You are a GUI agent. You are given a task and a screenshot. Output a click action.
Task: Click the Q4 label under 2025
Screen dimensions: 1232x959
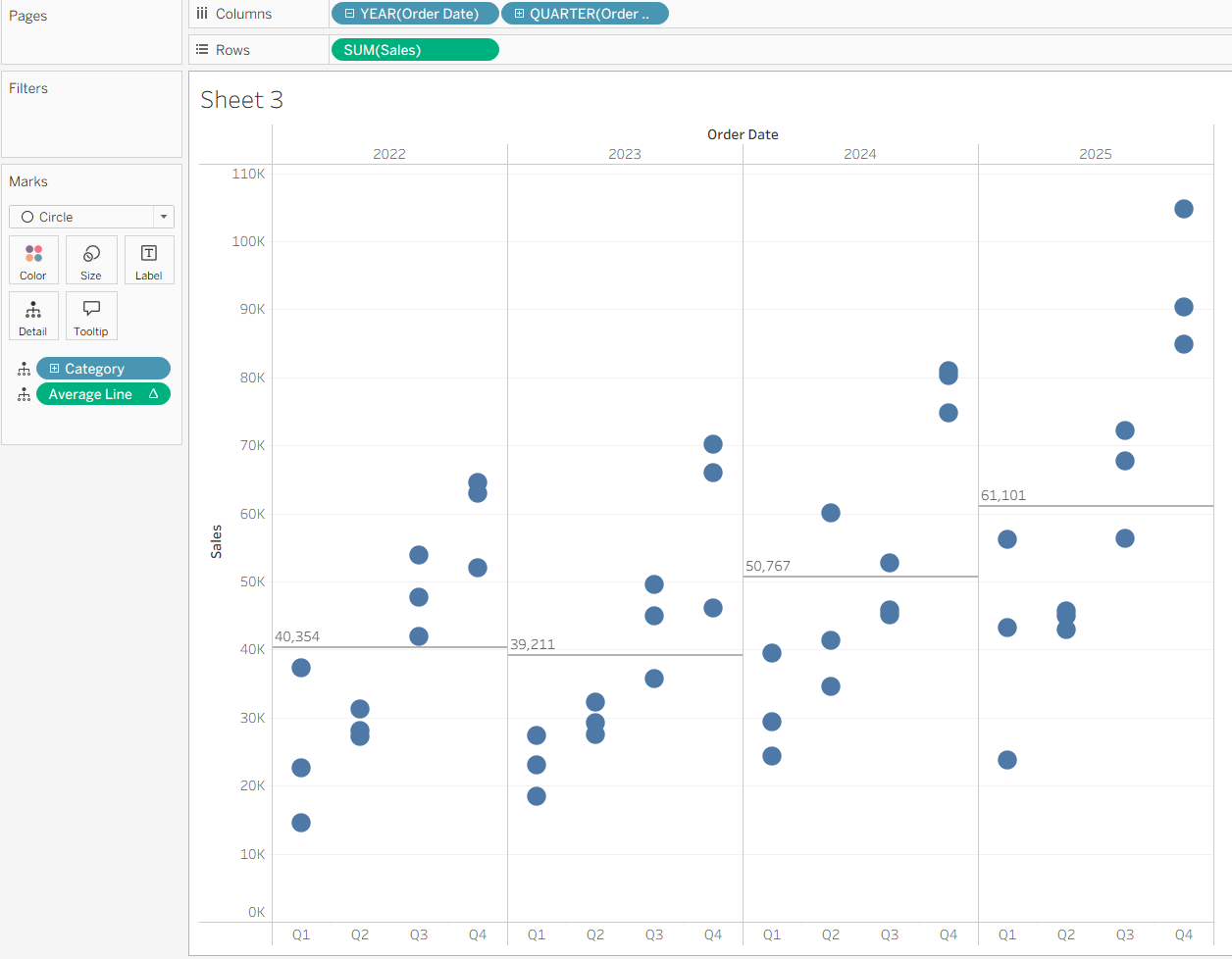[1184, 934]
